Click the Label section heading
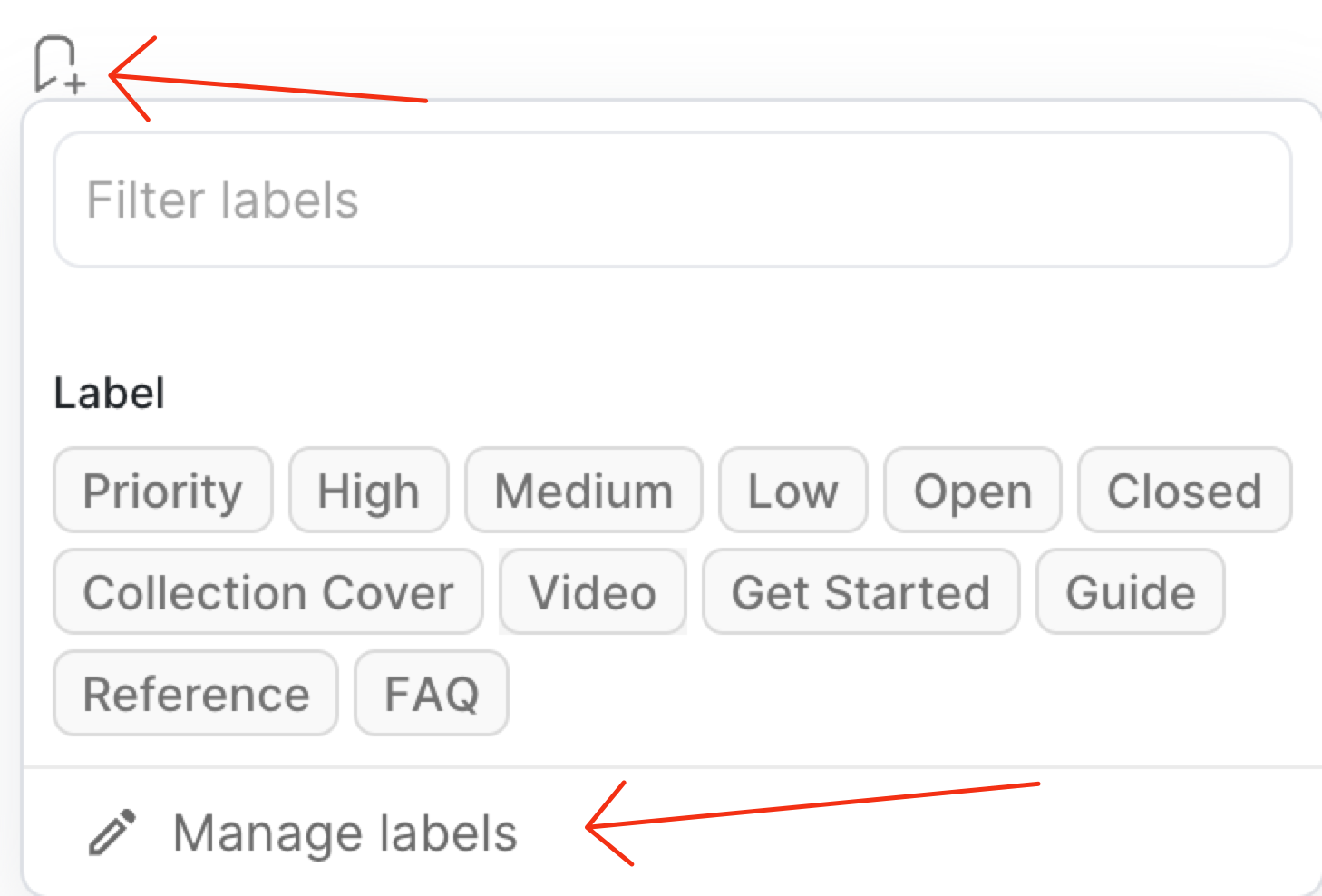Viewport: 1322px width, 896px height. 109,394
